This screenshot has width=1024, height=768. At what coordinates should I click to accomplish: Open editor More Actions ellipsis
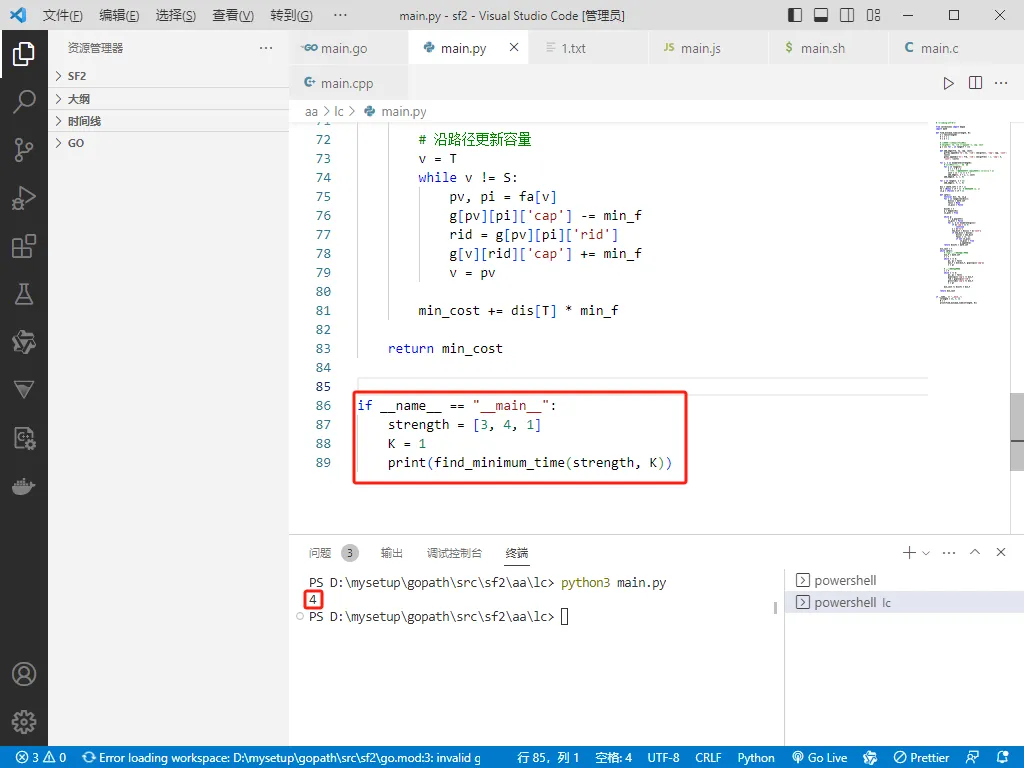tap(1000, 83)
